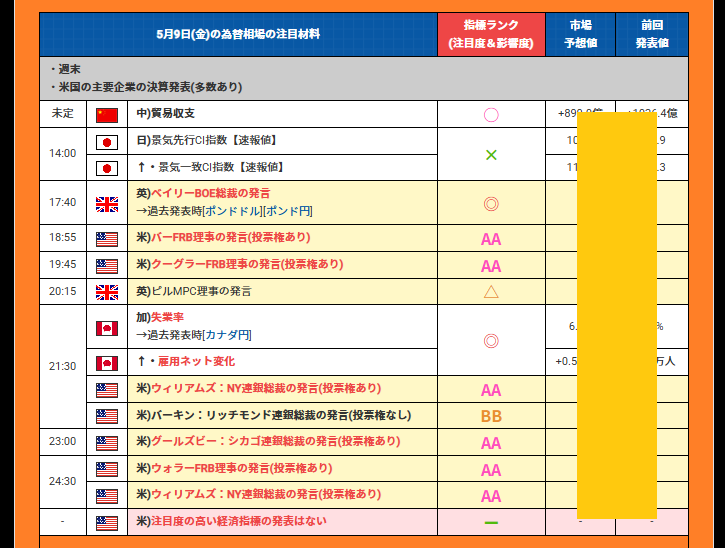
Task: Click the 19:45 time cell
Action: [63, 265]
